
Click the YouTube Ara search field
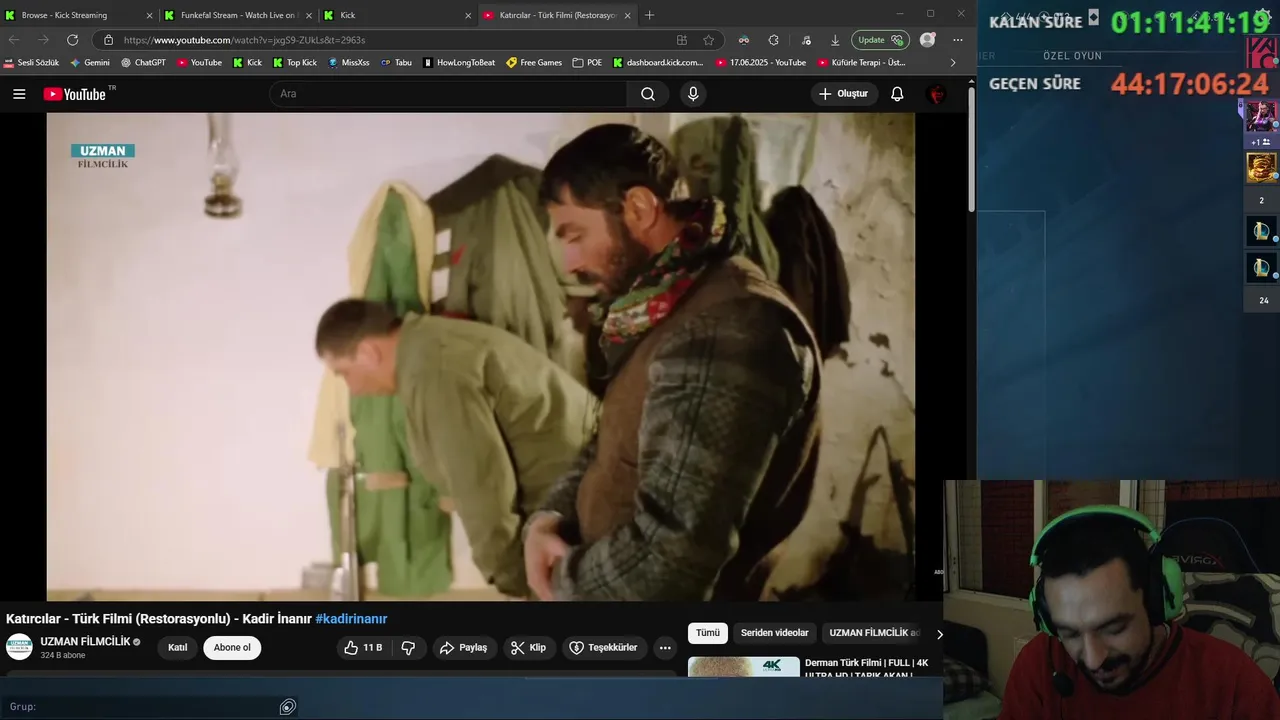[x=448, y=94]
